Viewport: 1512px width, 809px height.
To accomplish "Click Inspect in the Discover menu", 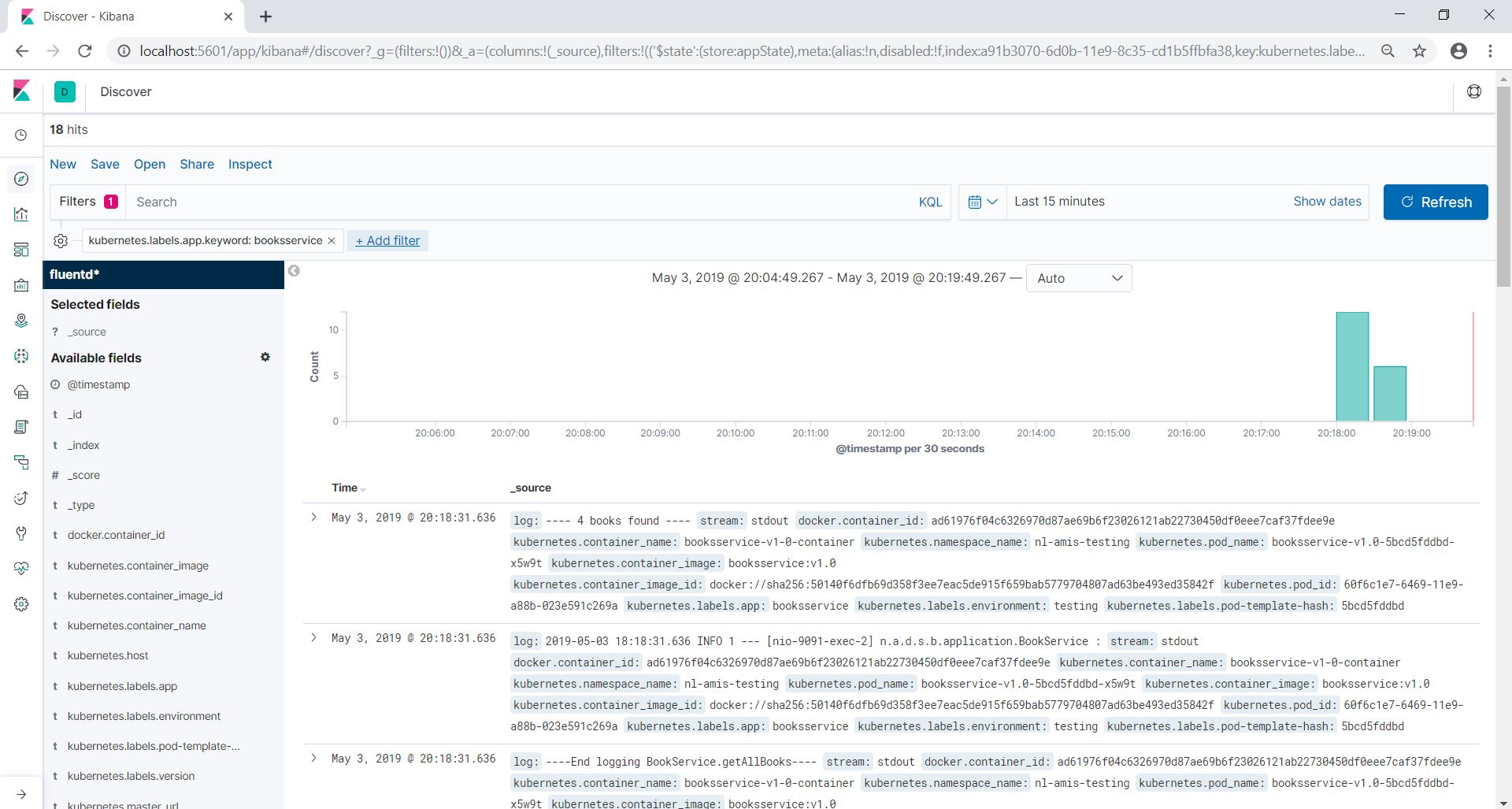I will click(250, 165).
